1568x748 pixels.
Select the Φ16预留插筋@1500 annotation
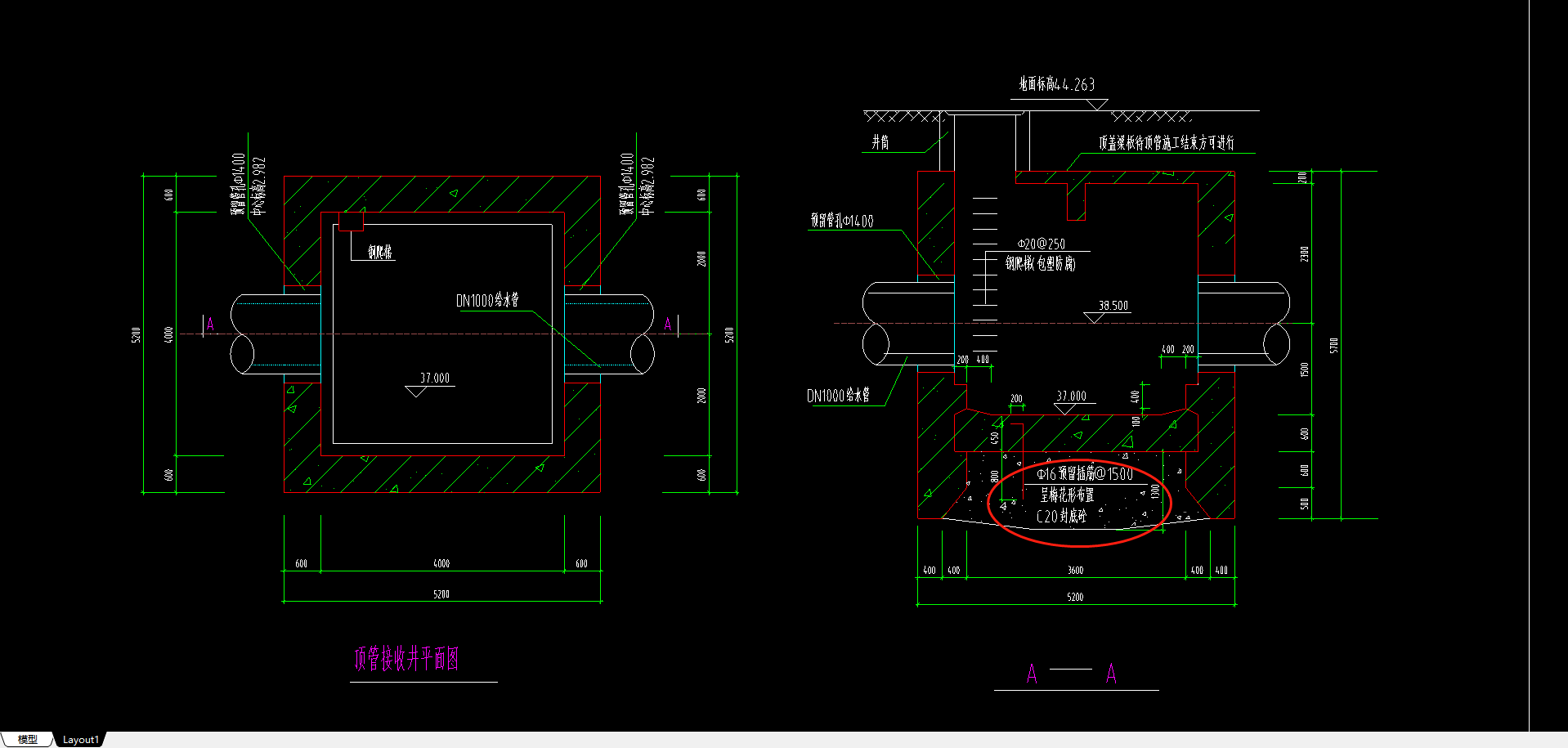(1085, 474)
